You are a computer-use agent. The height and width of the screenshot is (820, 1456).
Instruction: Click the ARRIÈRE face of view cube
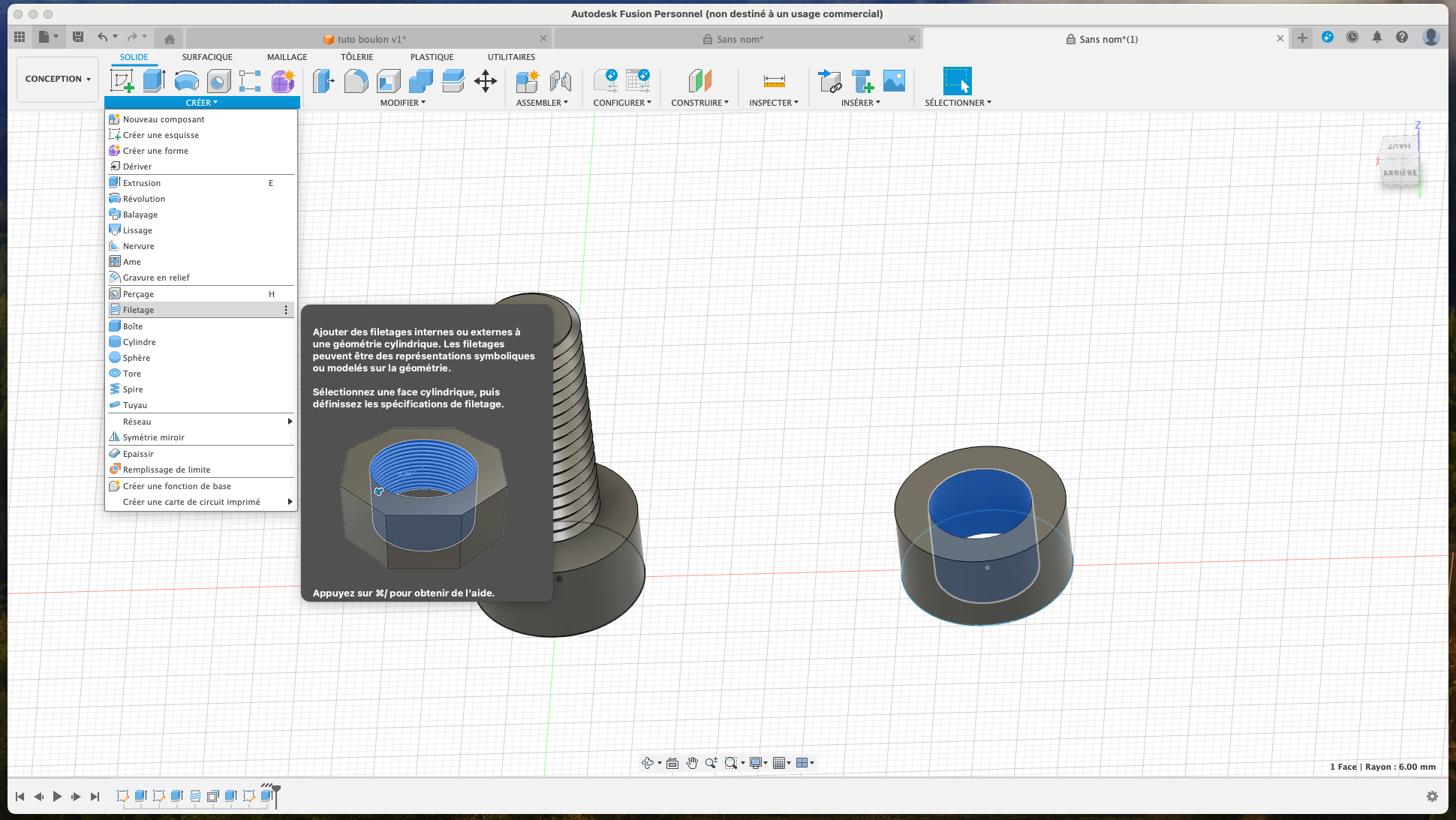(x=1400, y=173)
